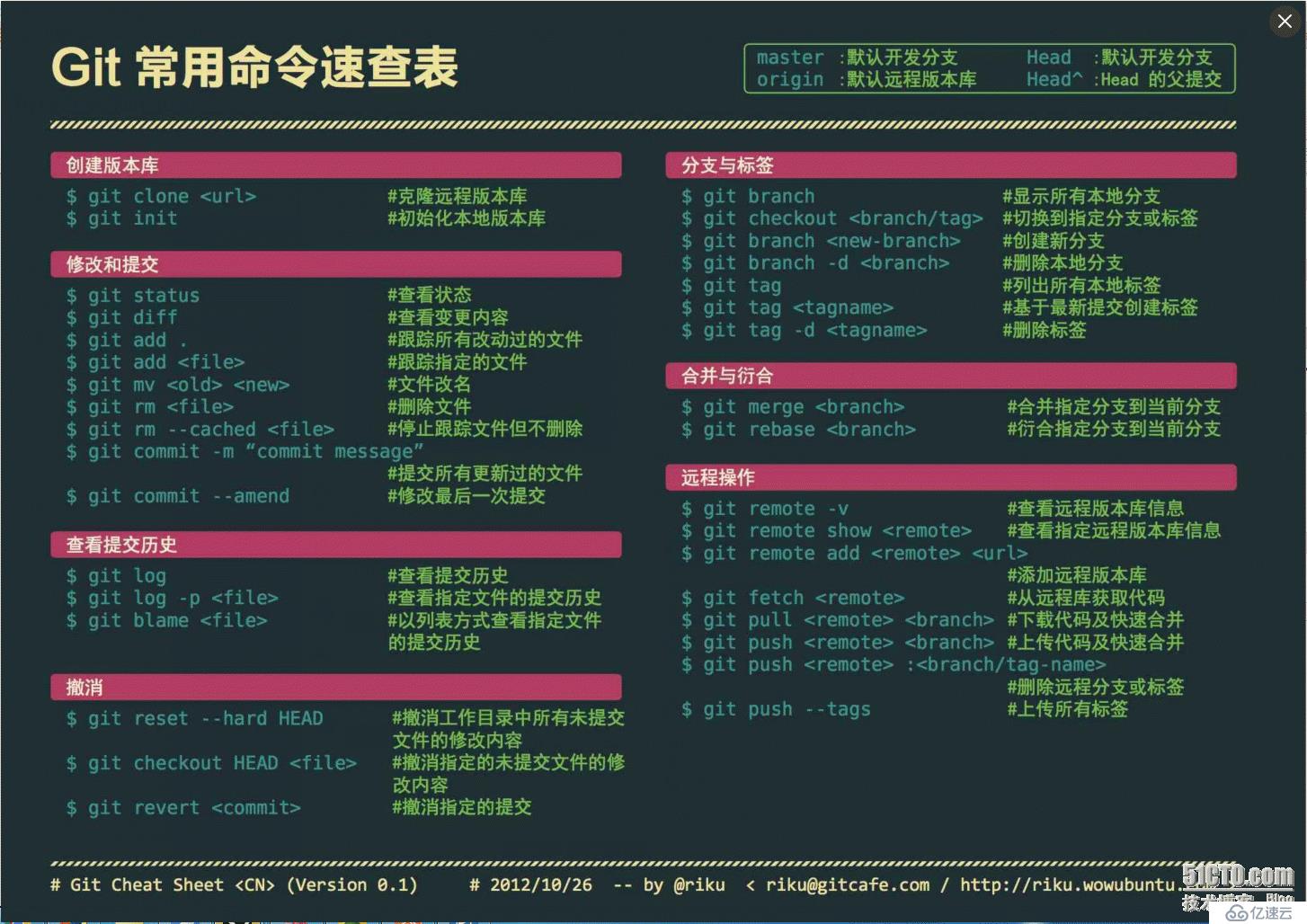
Task: Click the '创建版本库' section header
Action: point(336,165)
